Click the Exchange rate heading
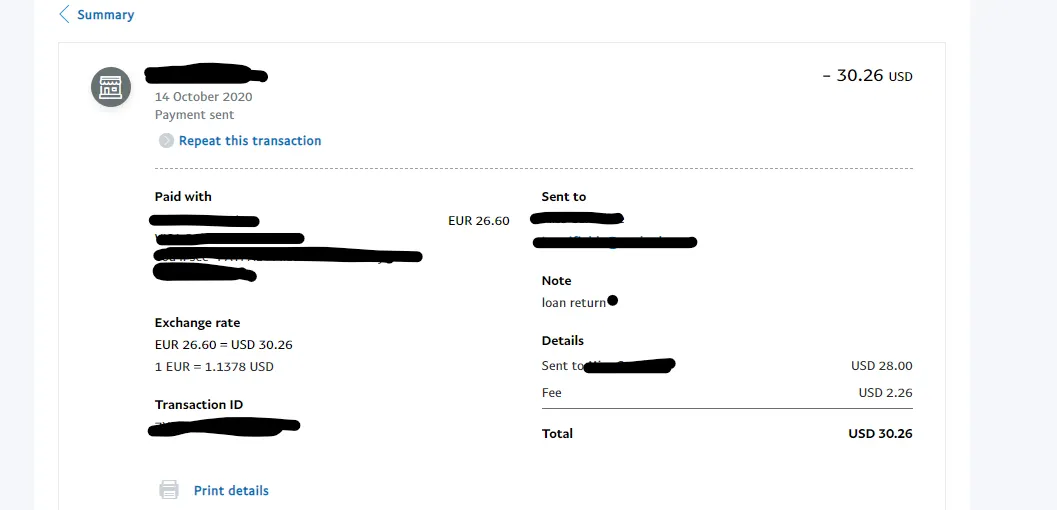 (x=197, y=323)
